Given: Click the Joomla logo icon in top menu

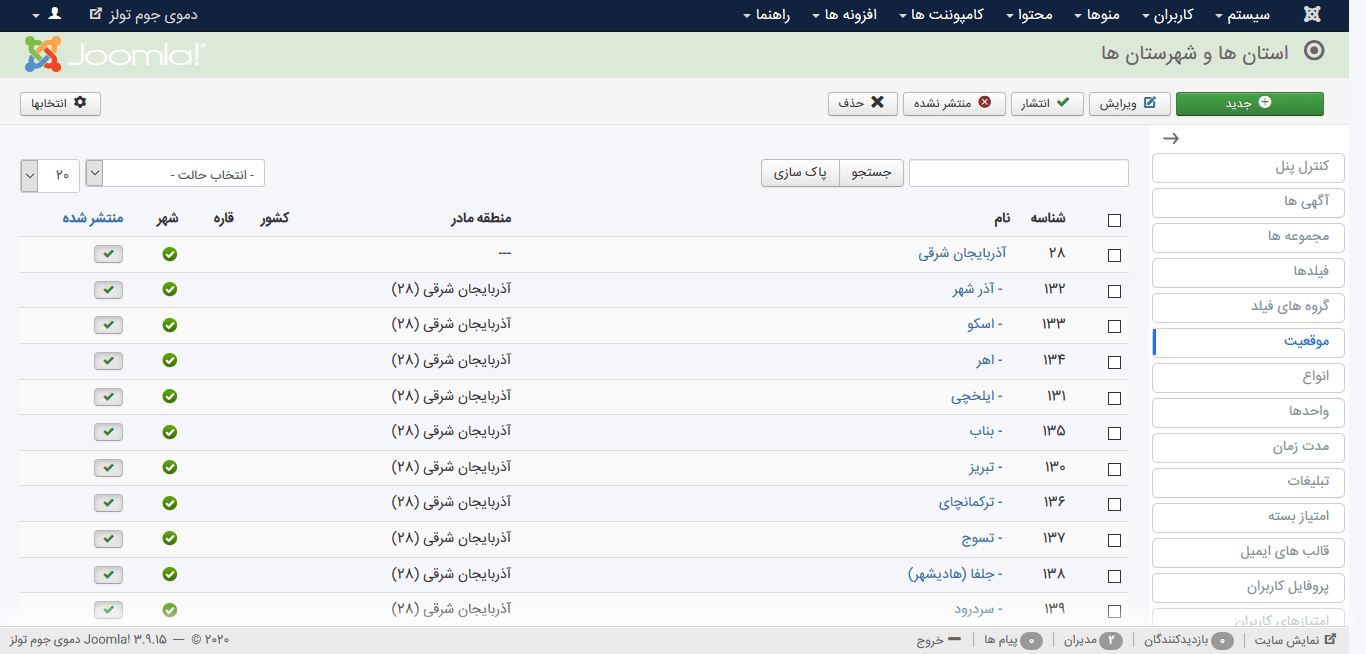Looking at the screenshot, I should click(x=1311, y=15).
